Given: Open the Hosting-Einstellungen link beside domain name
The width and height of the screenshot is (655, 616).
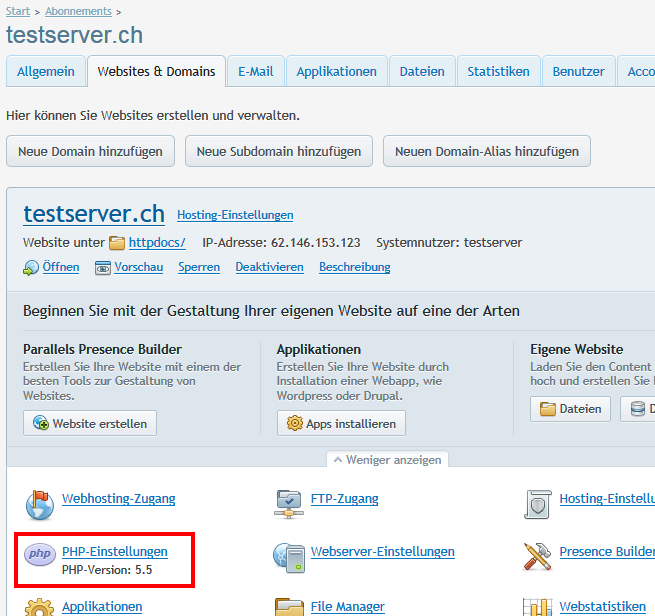Looking at the screenshot, I should pos(235,215).
